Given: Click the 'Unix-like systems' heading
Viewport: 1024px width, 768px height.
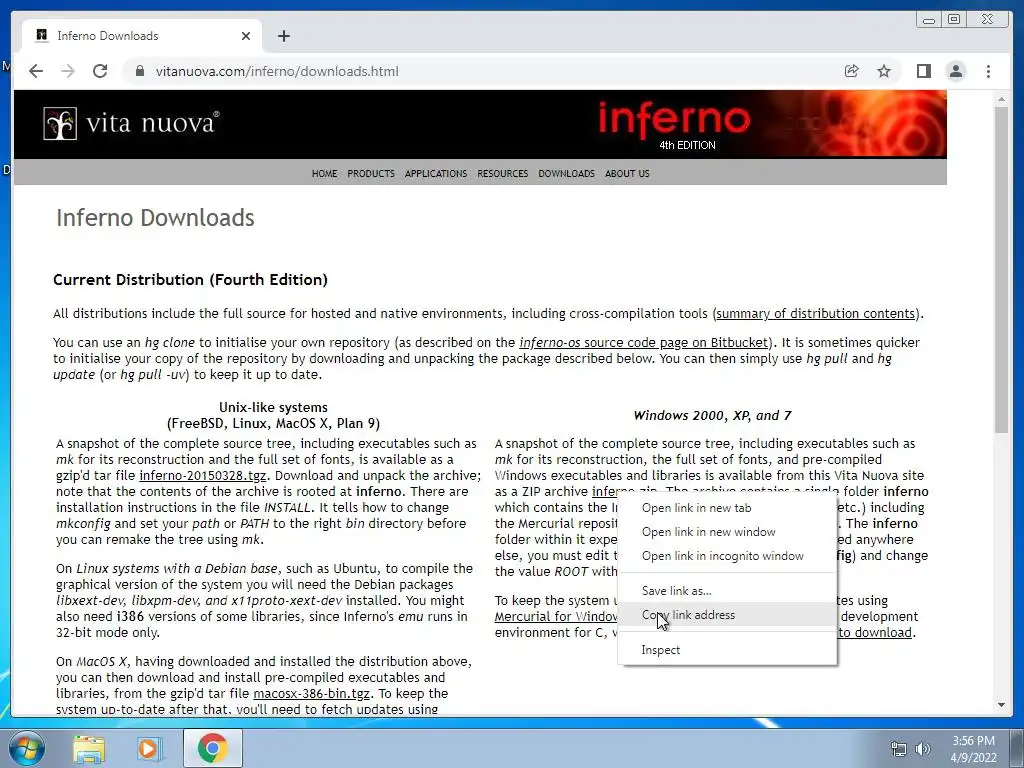Looking at the screenshot, I should (273, 408).
